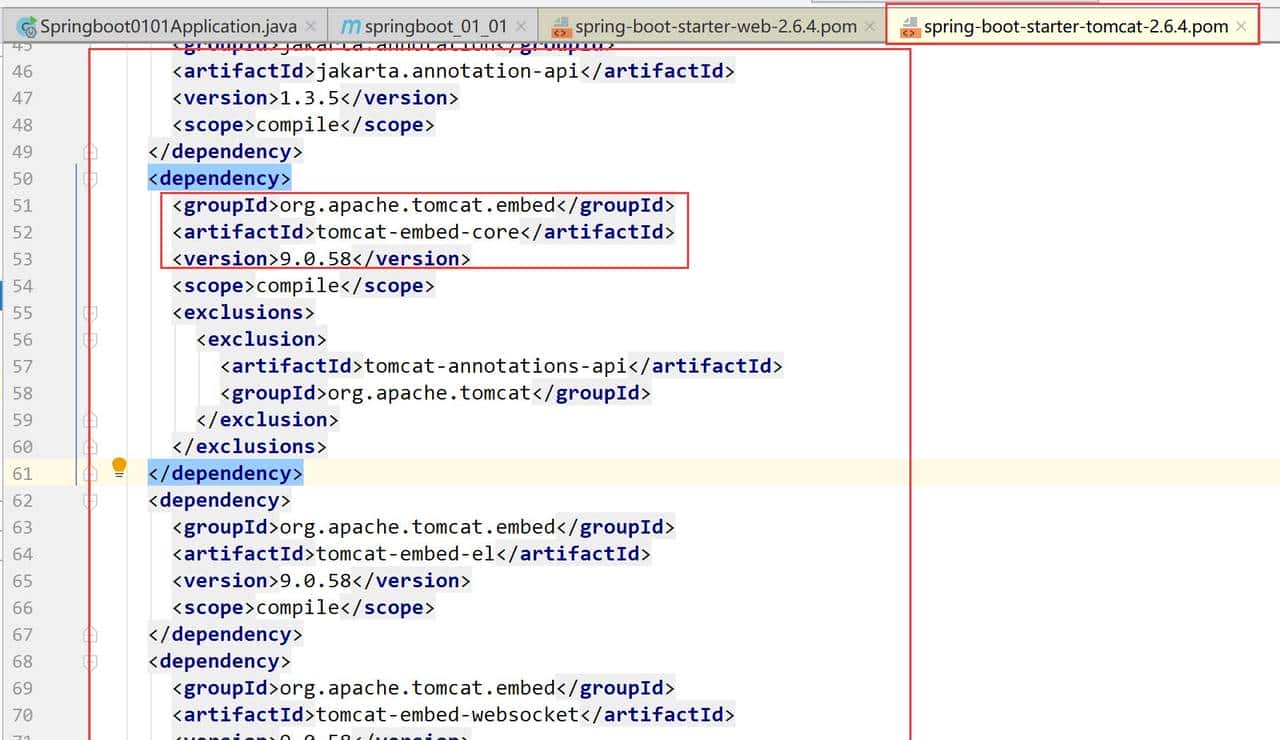Click line number 57 in the gutter
This screenshot has height=740, width=1280.
(x=22, y=367)
